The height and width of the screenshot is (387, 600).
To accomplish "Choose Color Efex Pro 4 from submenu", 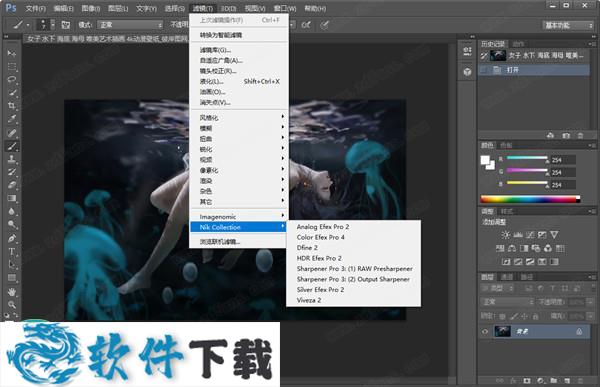I will click(x=321, y=237).
